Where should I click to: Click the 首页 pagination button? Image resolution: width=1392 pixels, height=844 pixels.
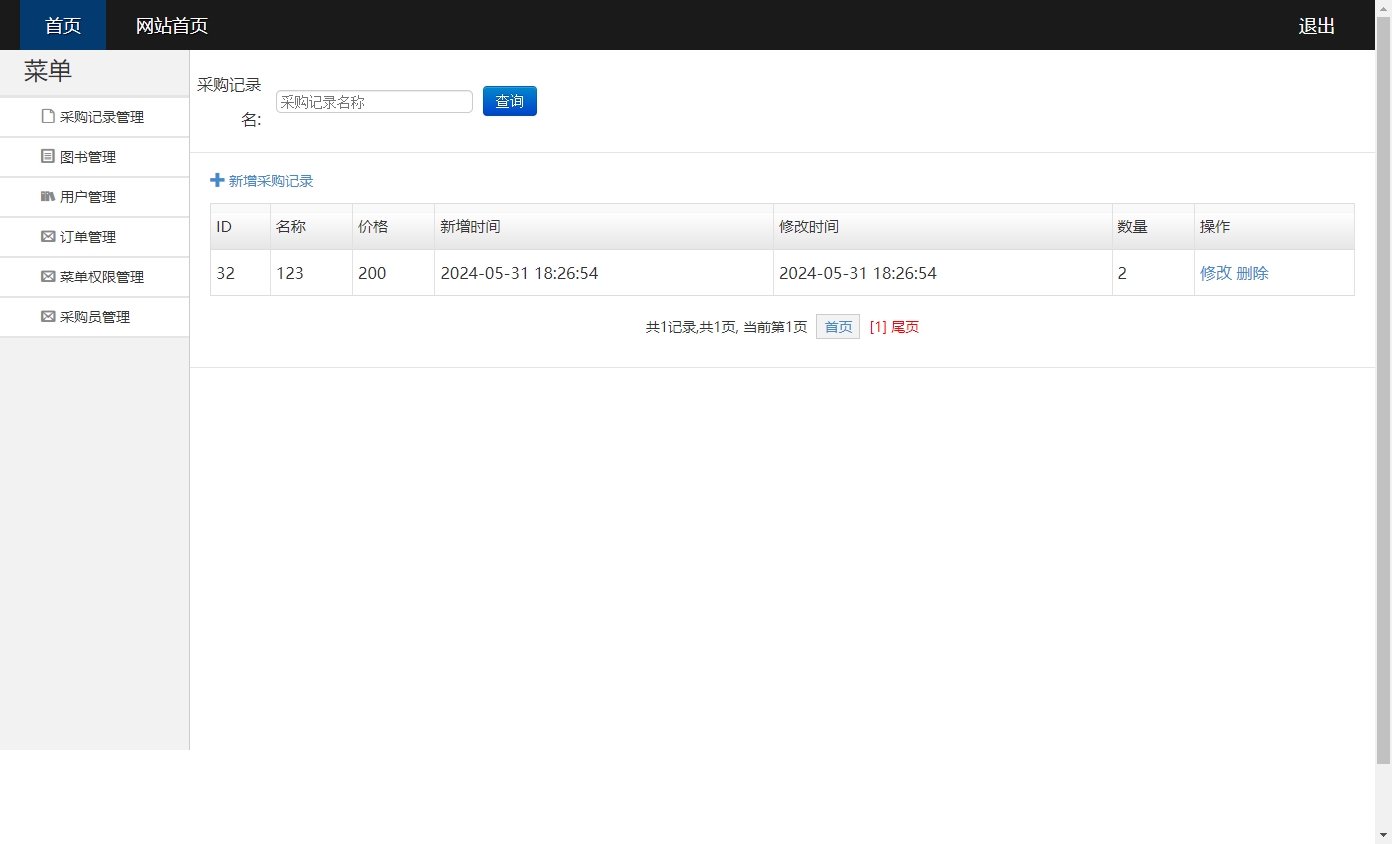click(x=837, y=326)
